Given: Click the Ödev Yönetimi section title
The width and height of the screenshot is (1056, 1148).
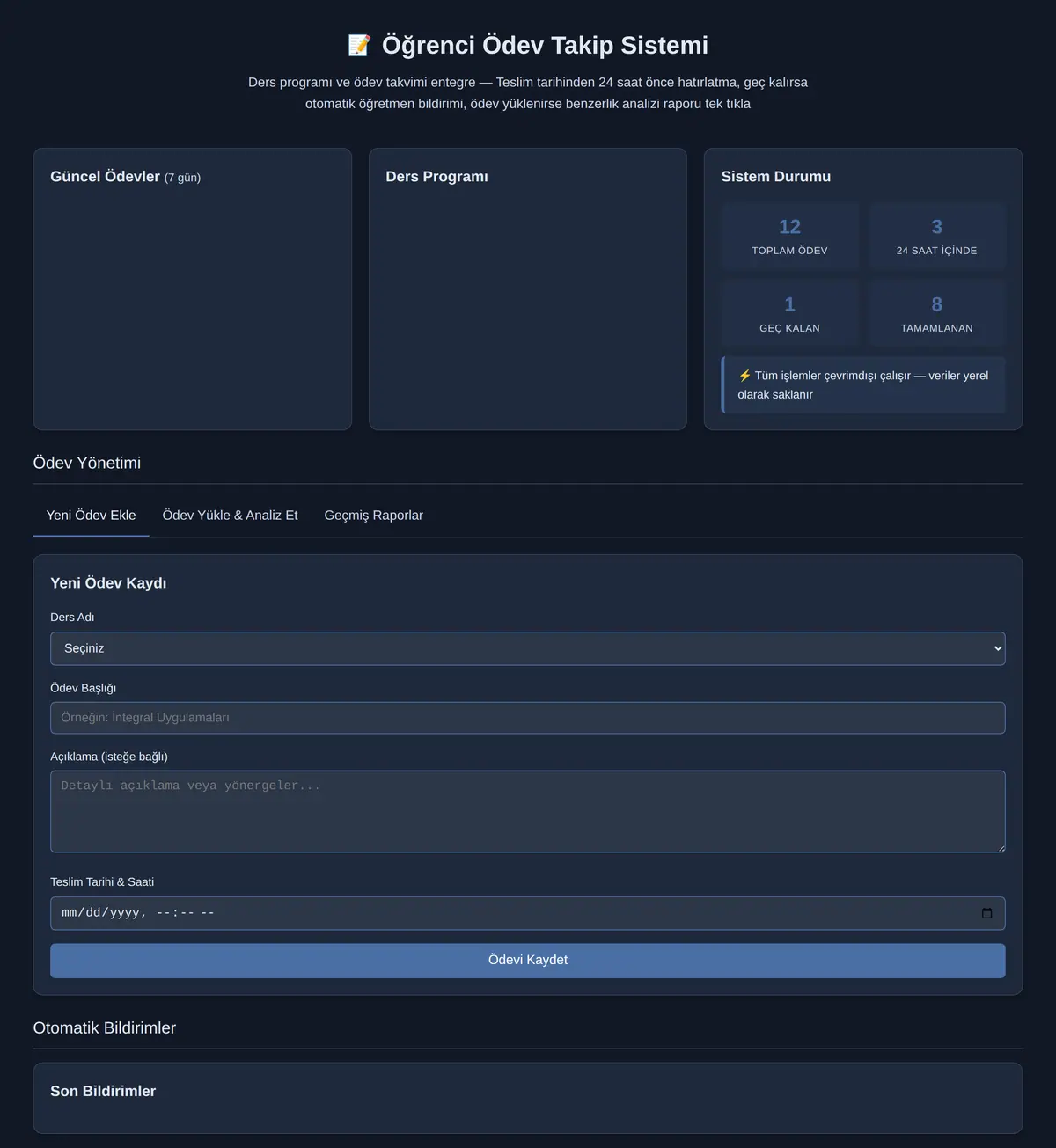Looking at the screenshot, I should coord(86,463).
